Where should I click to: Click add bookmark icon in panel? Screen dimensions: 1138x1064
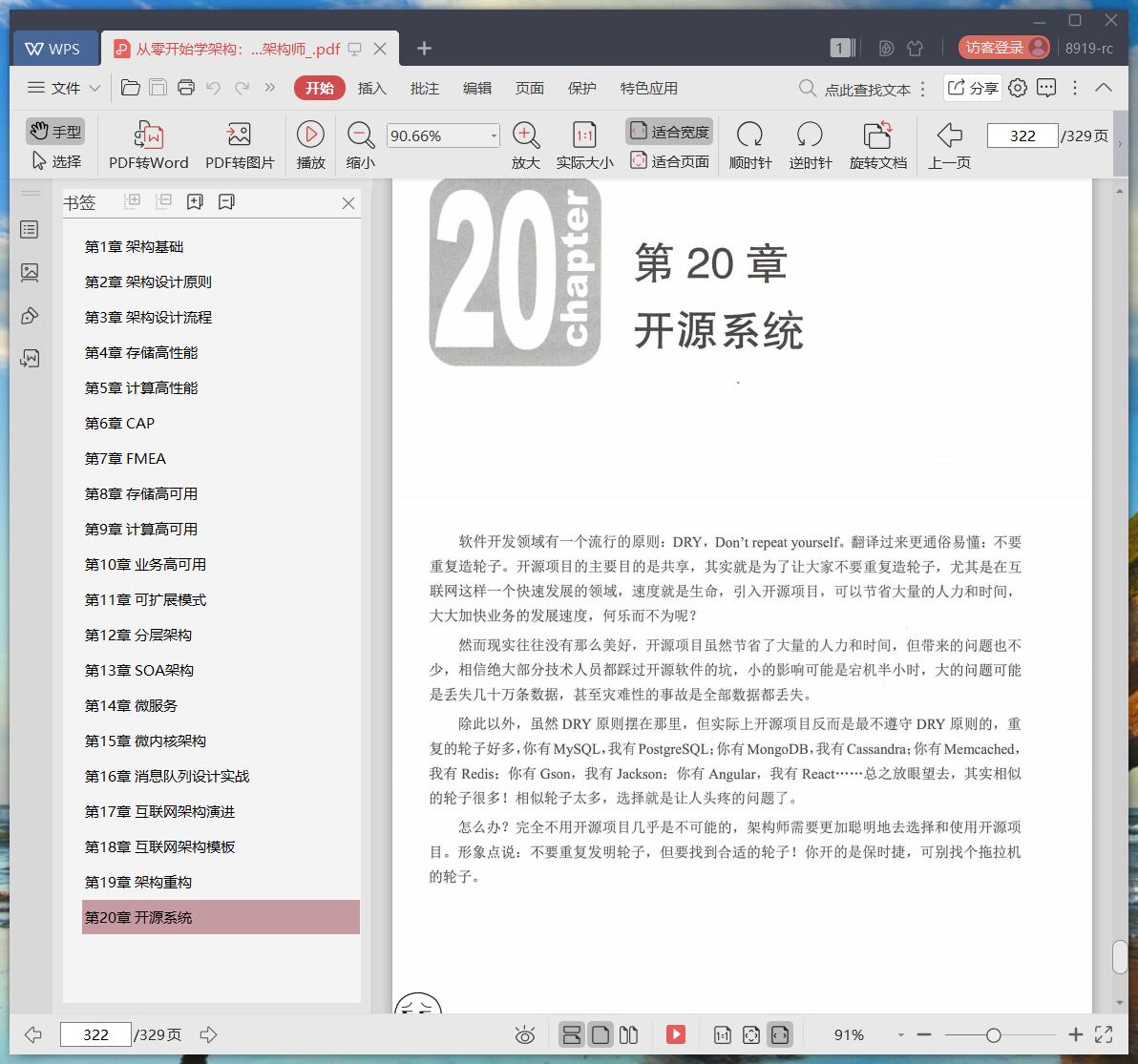pos(195,201)
